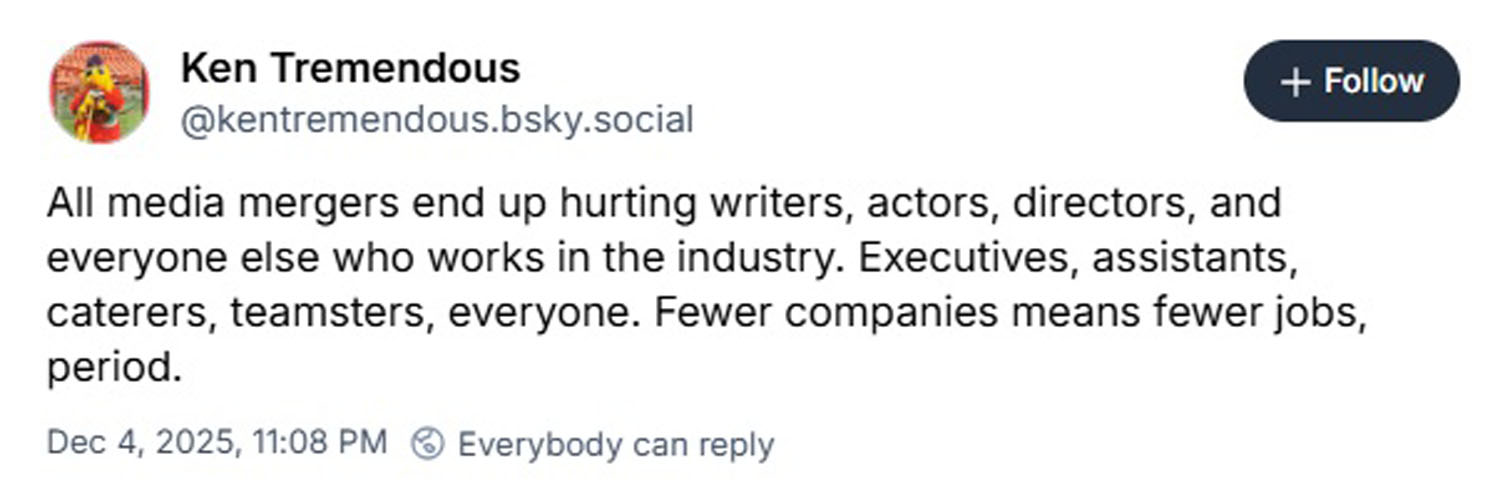Image resolution: width=1500 pixels, height=493 pixels.
Task: Click the reply-settings icon beside the timestamp
Action: point(428,443)
